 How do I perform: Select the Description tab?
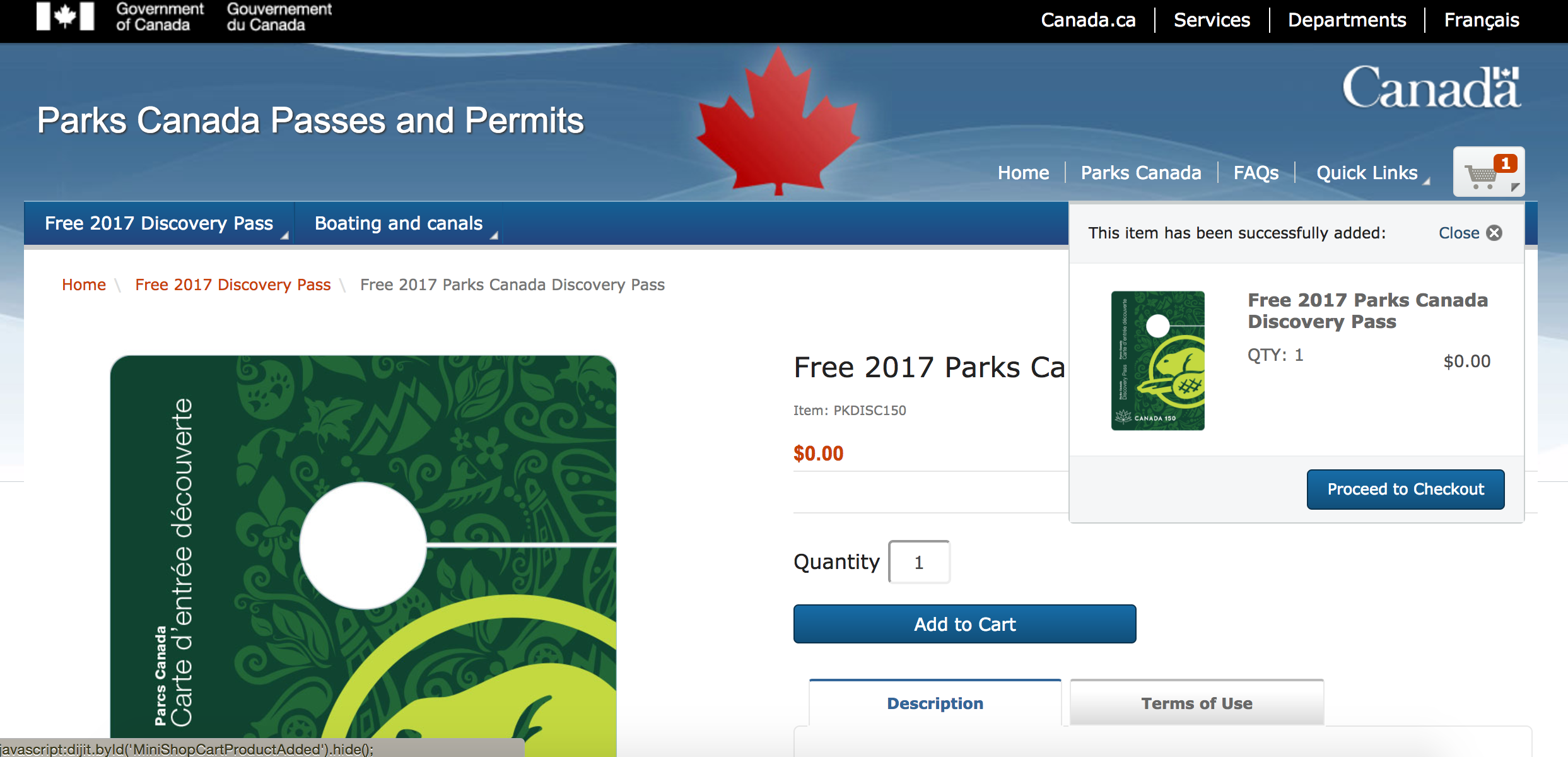935,703
